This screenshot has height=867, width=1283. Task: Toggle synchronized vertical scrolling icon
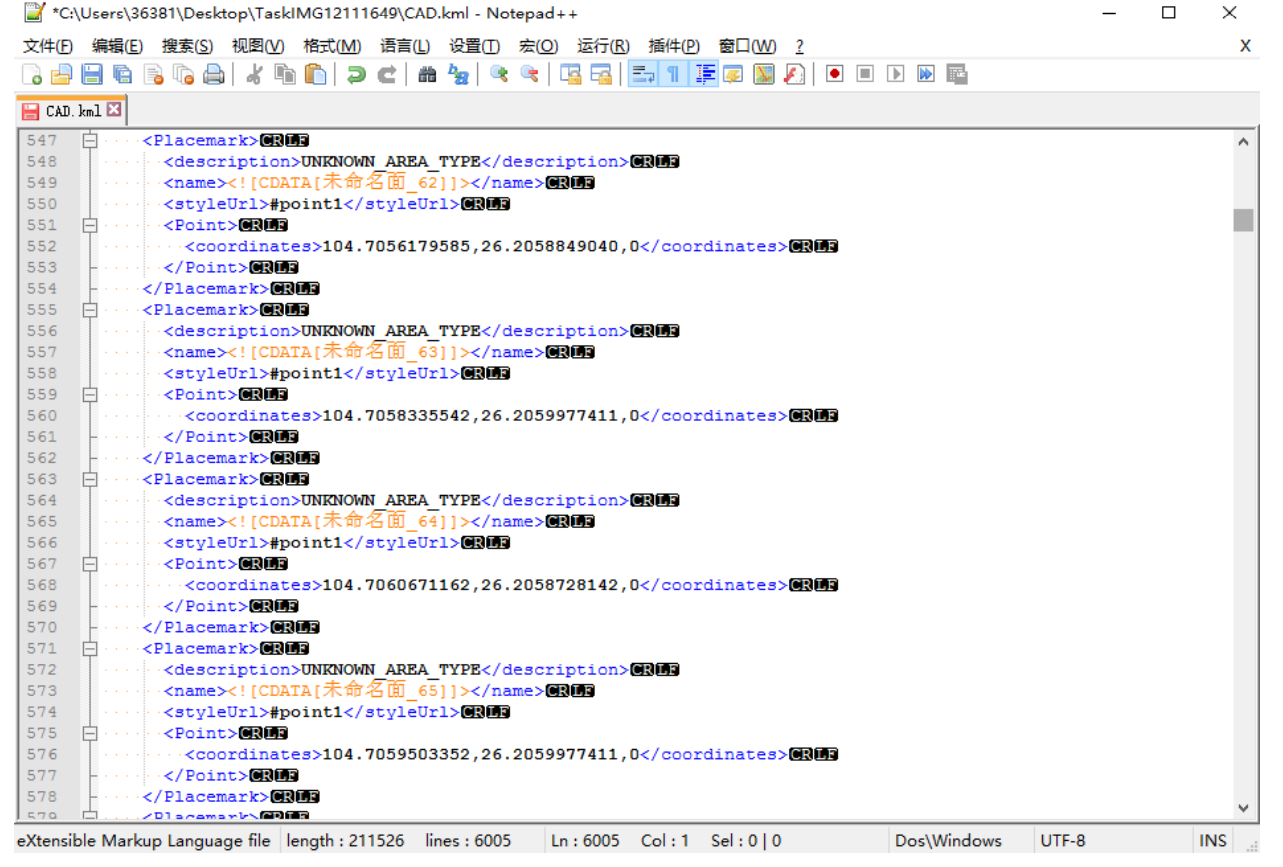(570, 74)
